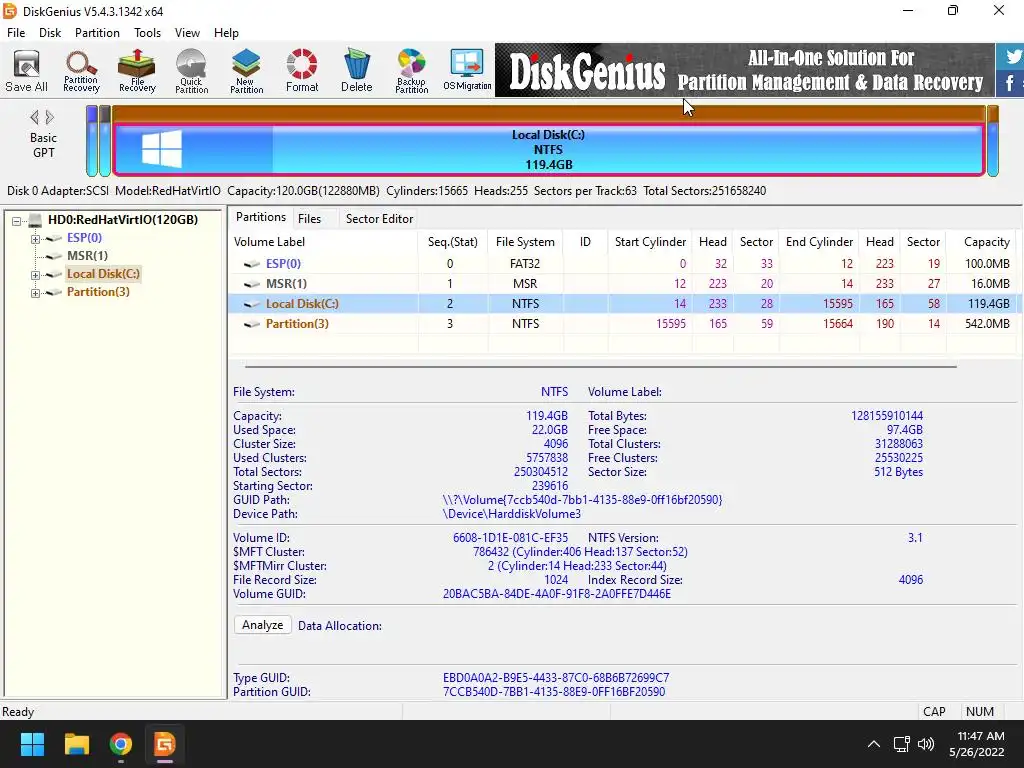This screenshot has height=768, width=1024.
Task: Open the taskbar clock showing 11:47 AM
Action: [x=976, y=744]
